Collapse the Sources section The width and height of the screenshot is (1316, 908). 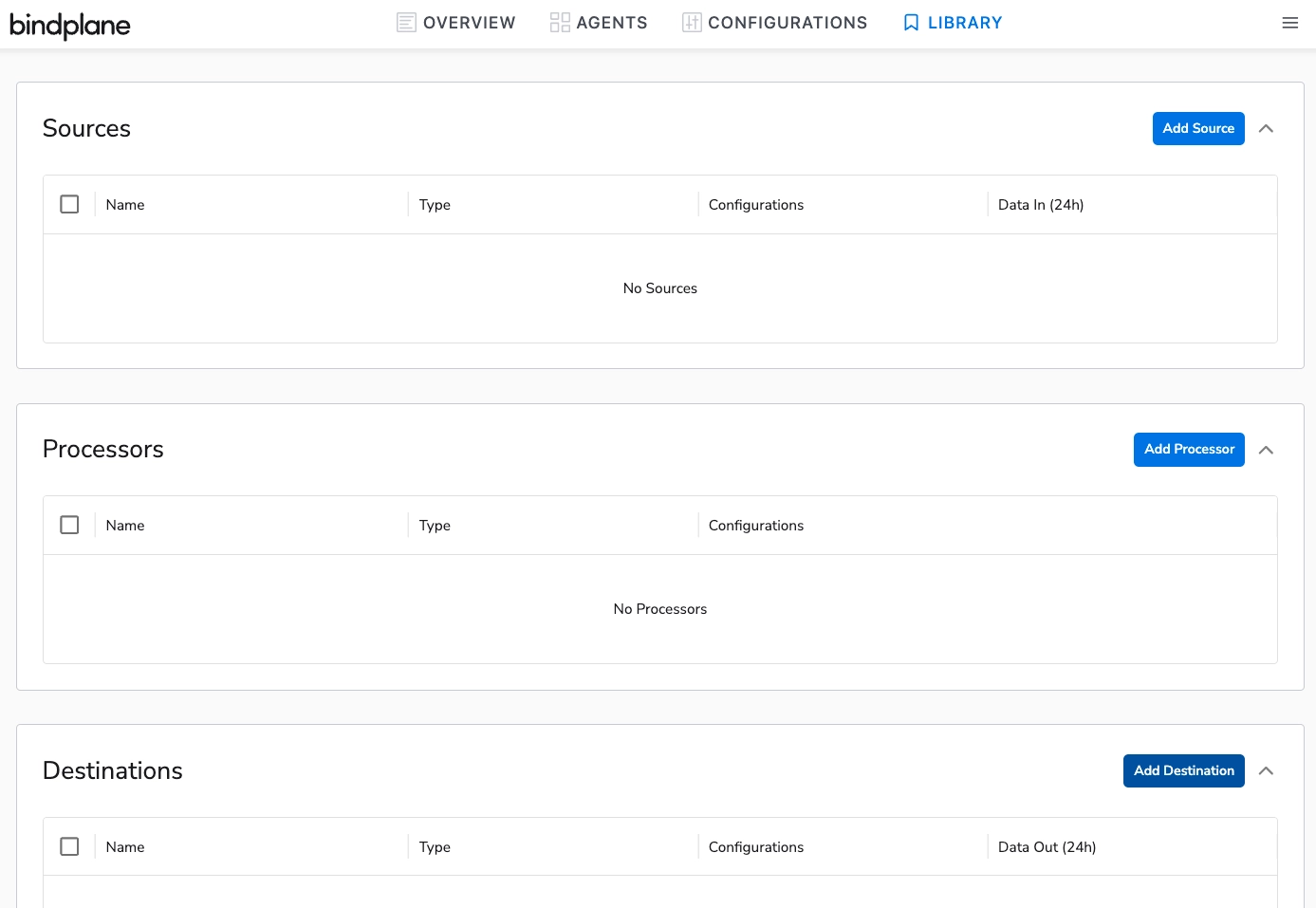[x=1266, y=128]
